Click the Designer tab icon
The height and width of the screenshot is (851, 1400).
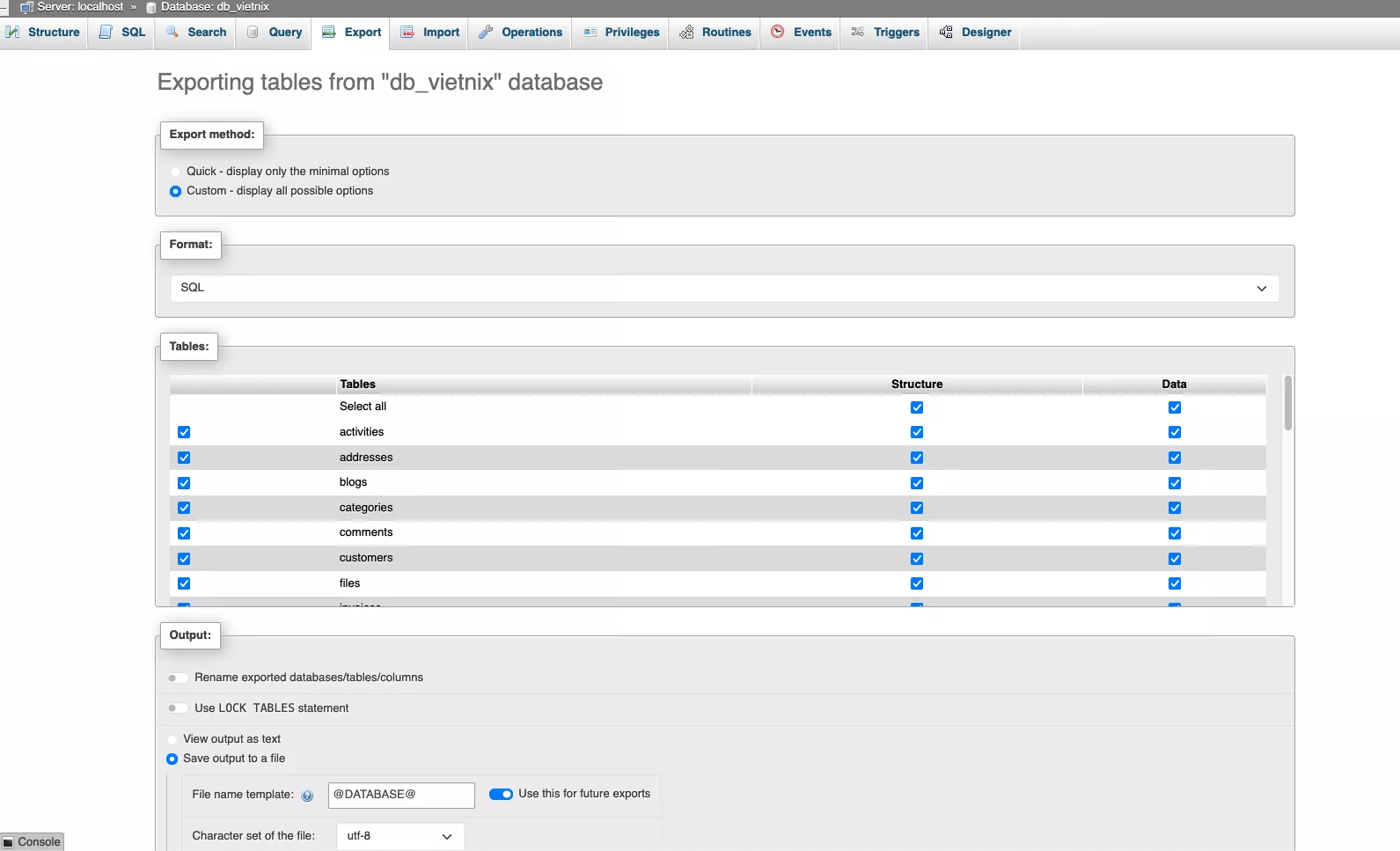(946, 32)
